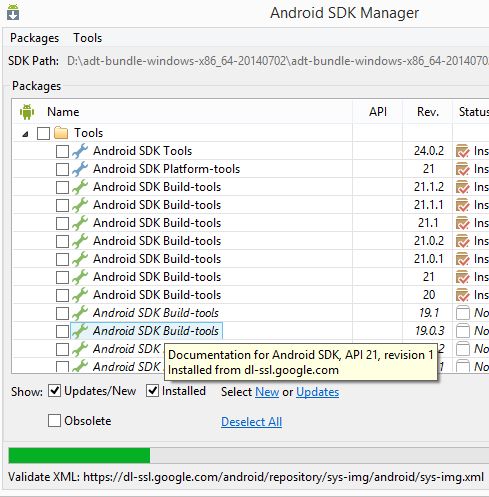Viewport: 489px width, 497px height.
Task: Click installed status icon for rev 21.1.2
Action: [463, 187]
